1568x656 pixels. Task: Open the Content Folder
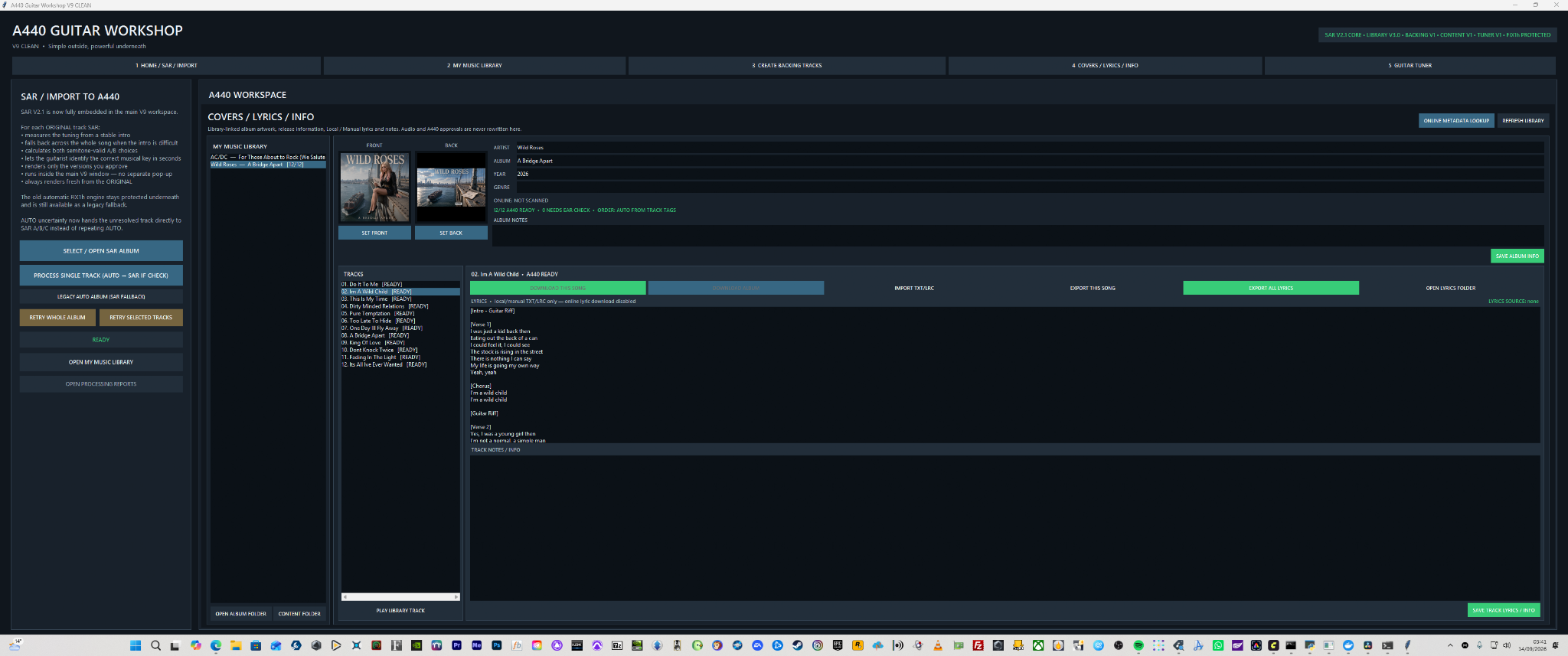tap(299, 614)
